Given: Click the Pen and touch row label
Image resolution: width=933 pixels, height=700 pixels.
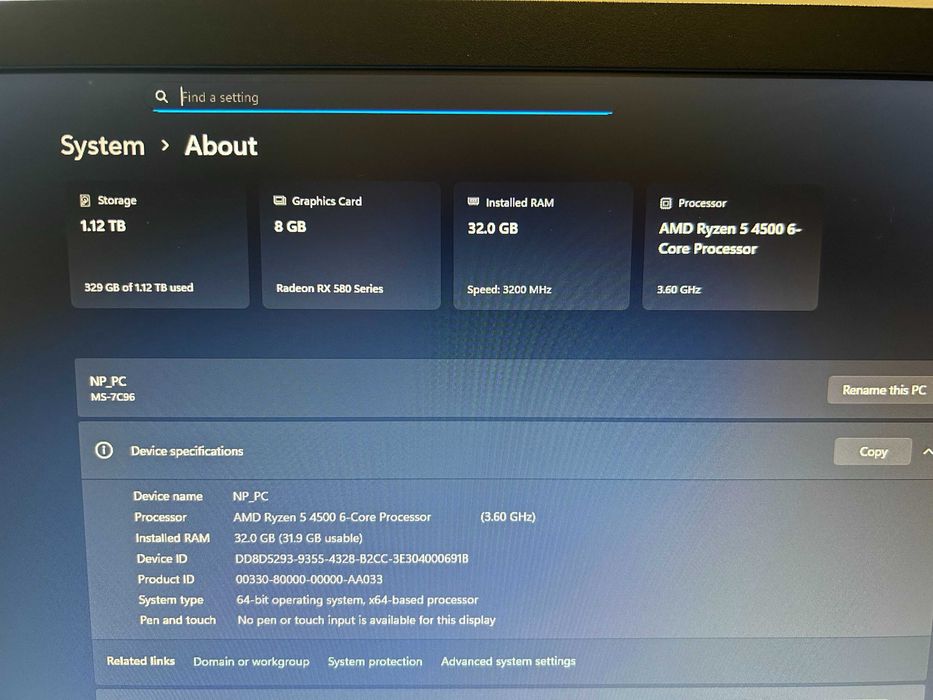Looking at the screenshot, I should pos(178,620).
